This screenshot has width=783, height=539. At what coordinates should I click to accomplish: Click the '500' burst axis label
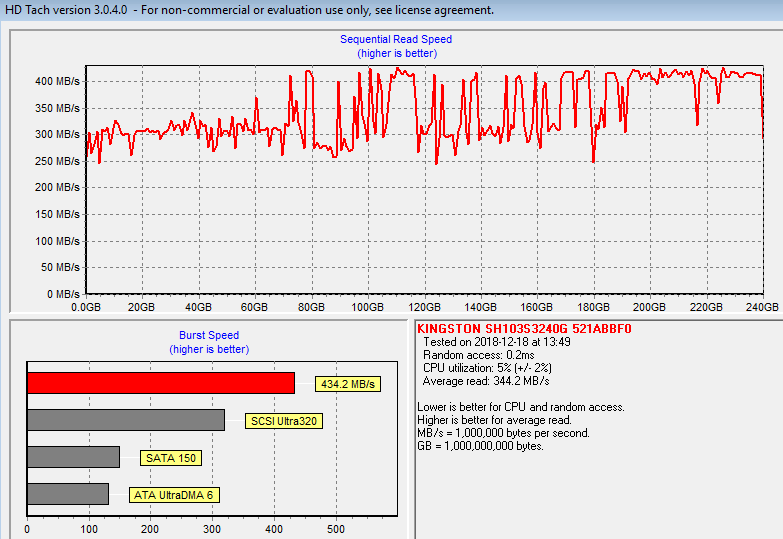[336, 529]
